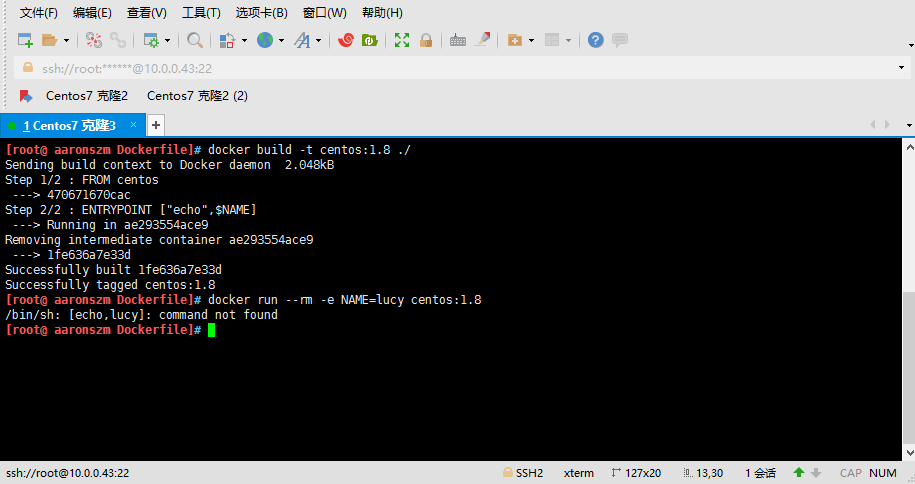Click the ssh://root@10.0.0.43:22 status text
Viewport: 915px width, 484px height.
(x=68, y=473)
